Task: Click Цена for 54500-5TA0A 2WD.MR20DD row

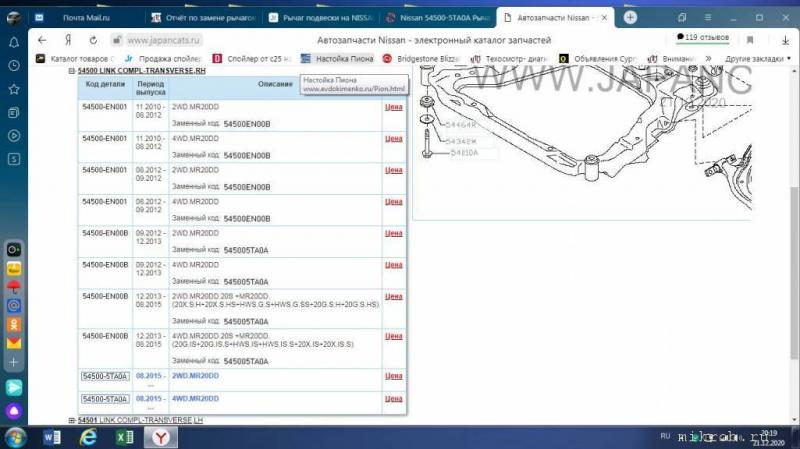Action: pos(393,376)
